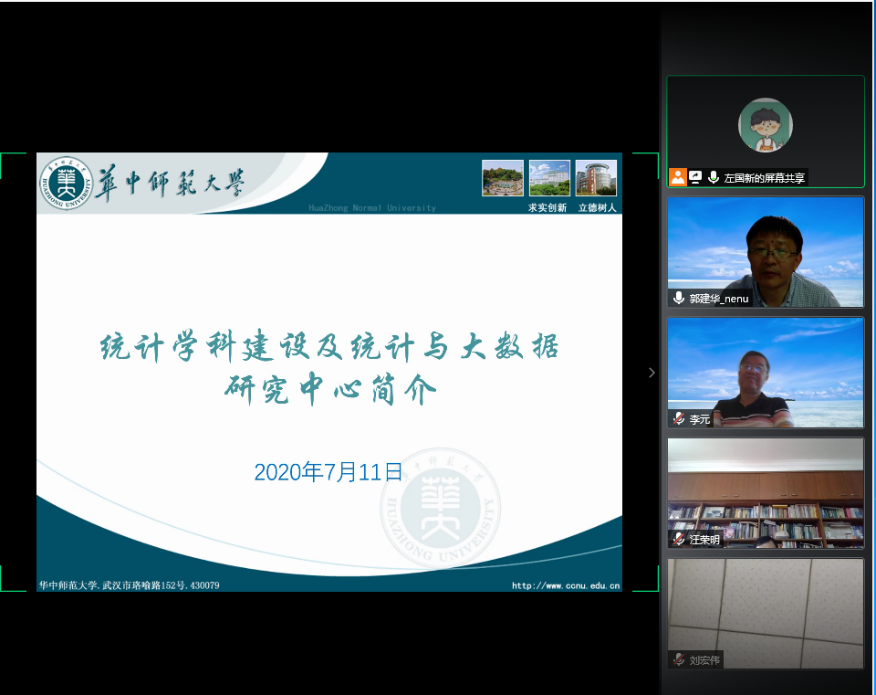Click the screen-share icon beside 左国新

[695, 177]
